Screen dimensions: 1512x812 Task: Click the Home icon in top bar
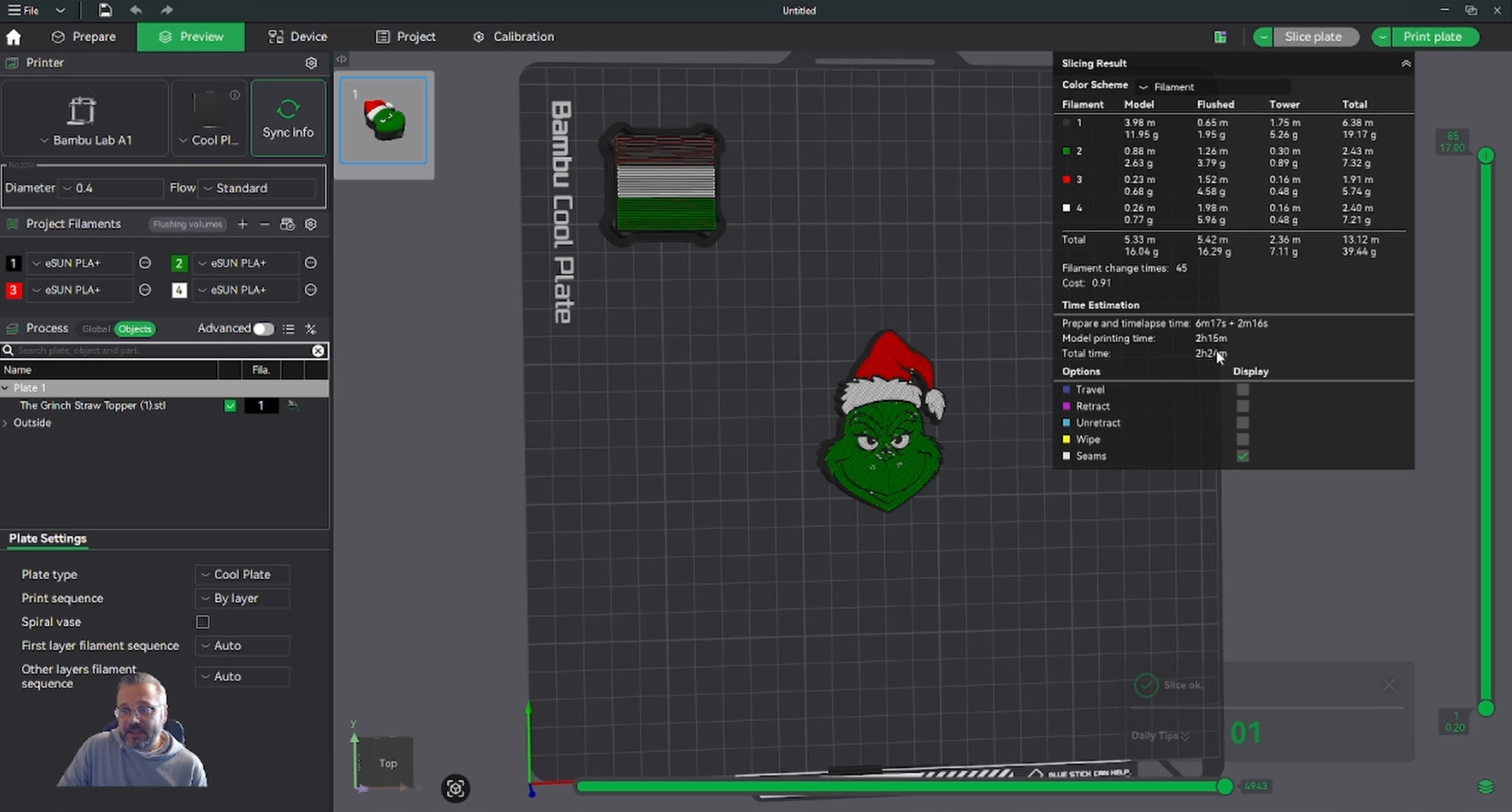point(14,37)
